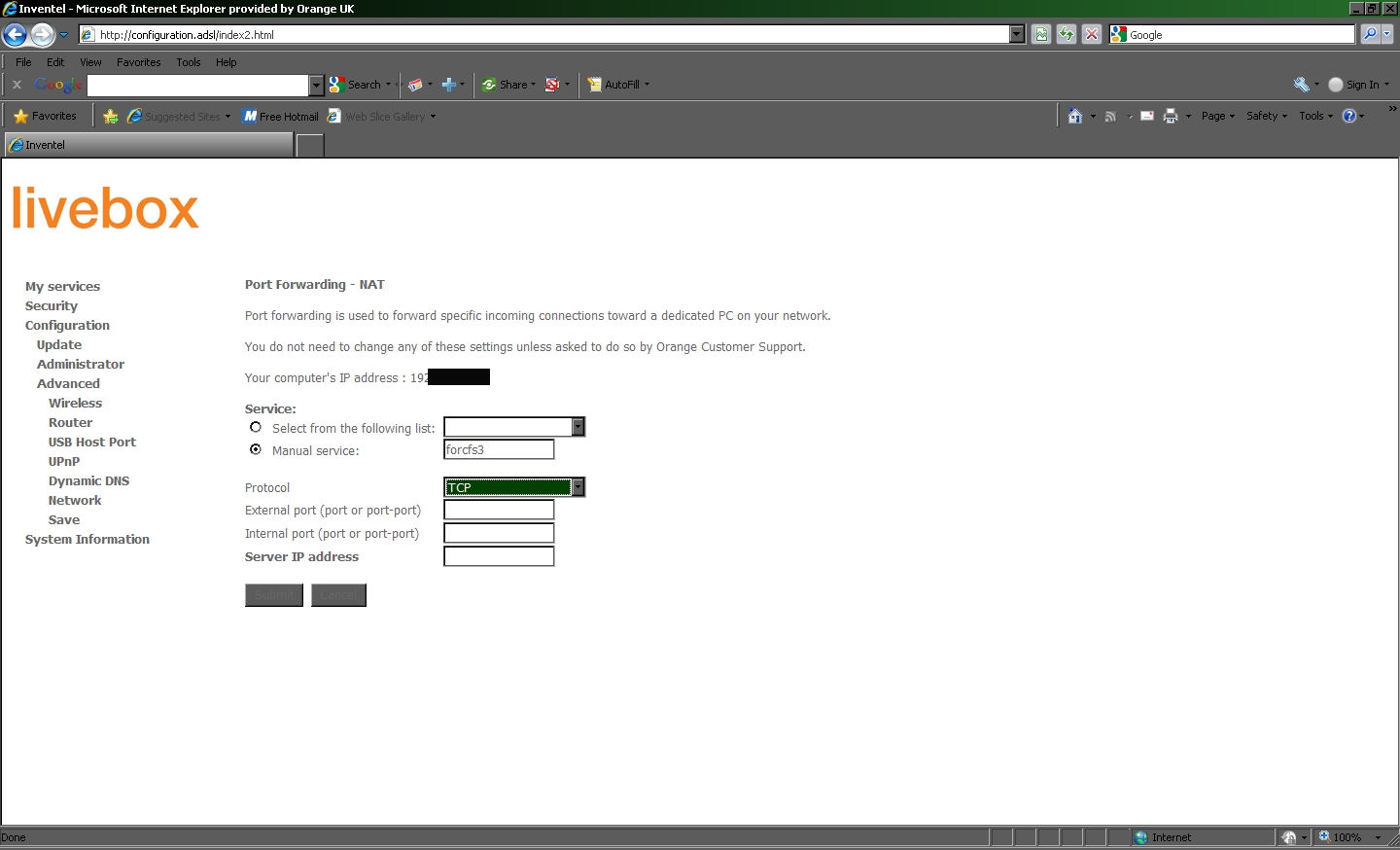This screenshot has width=1400, height=850.
Task: Click the search magnifier button
Action: (x=1370, y=34)
